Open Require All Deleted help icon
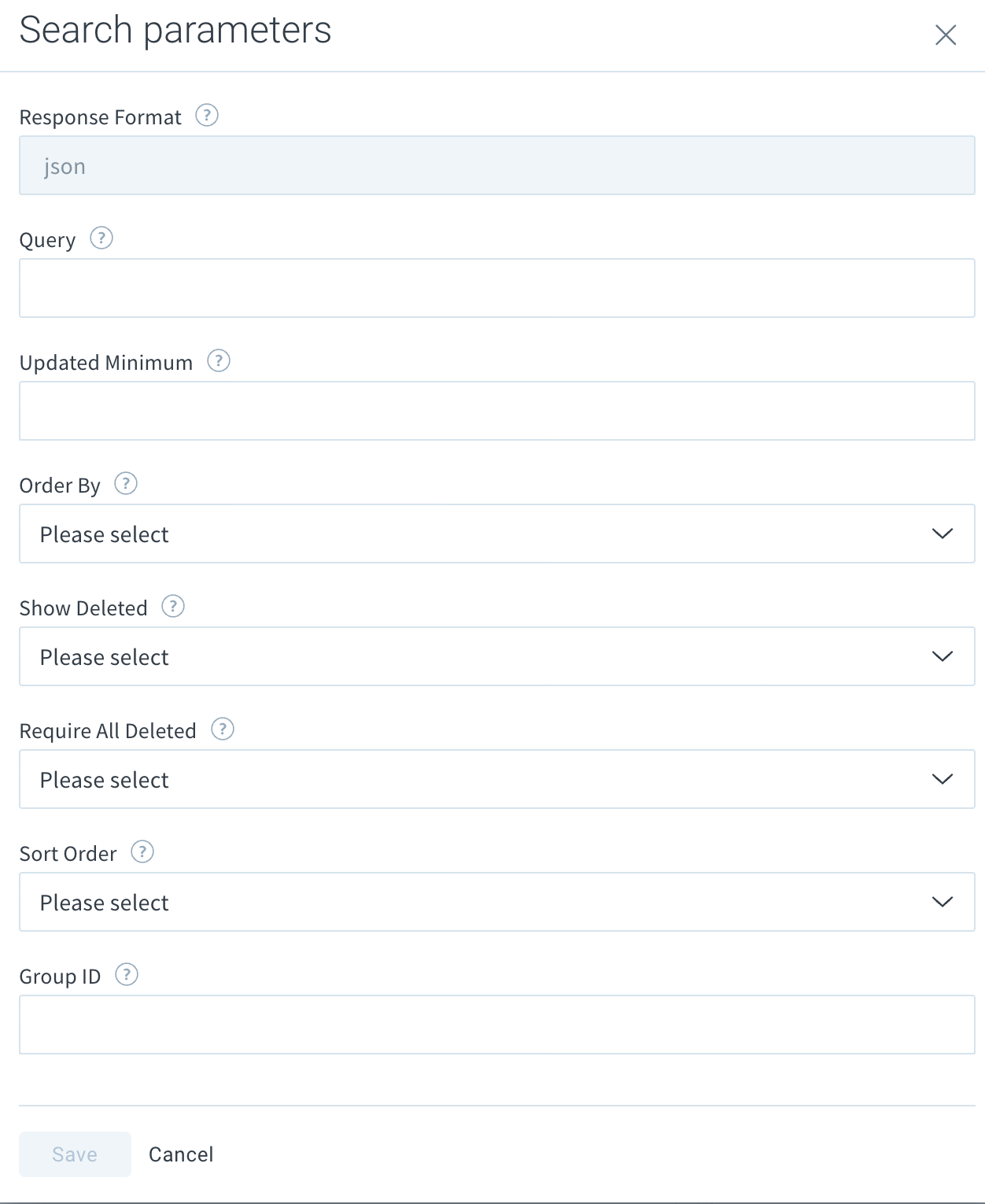This screenshot has width=985, height=1204. 223,729
